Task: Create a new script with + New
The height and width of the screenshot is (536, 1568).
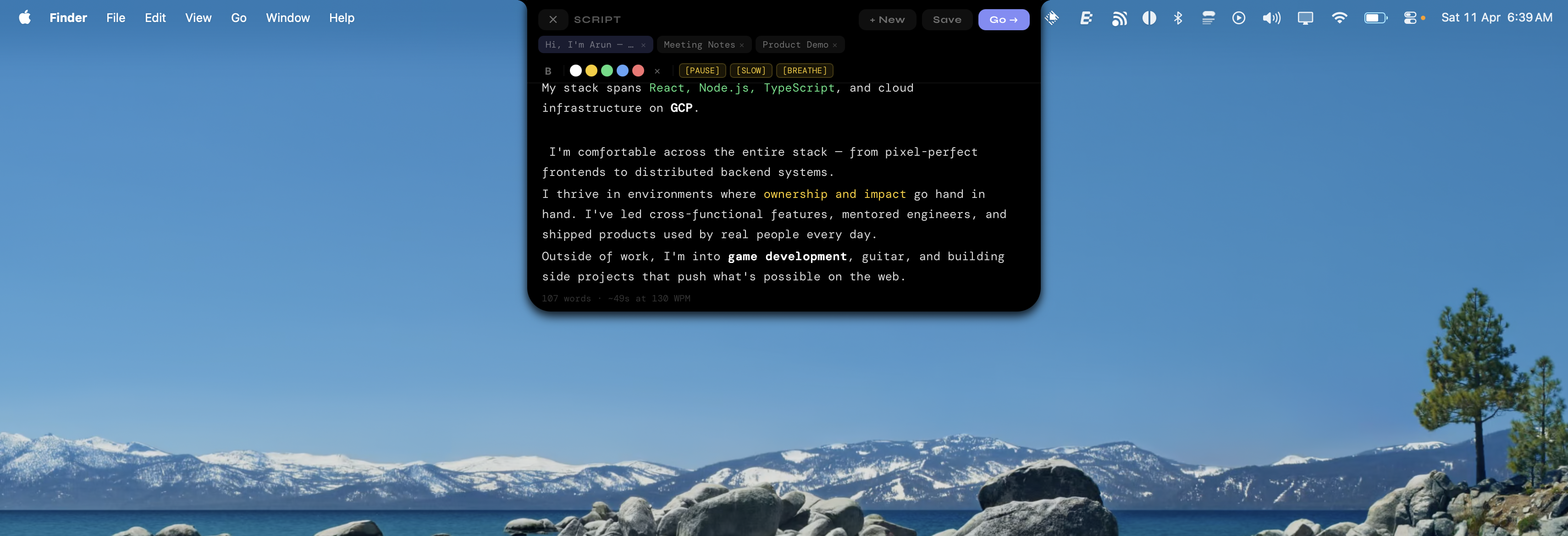Action: (887, 19)
